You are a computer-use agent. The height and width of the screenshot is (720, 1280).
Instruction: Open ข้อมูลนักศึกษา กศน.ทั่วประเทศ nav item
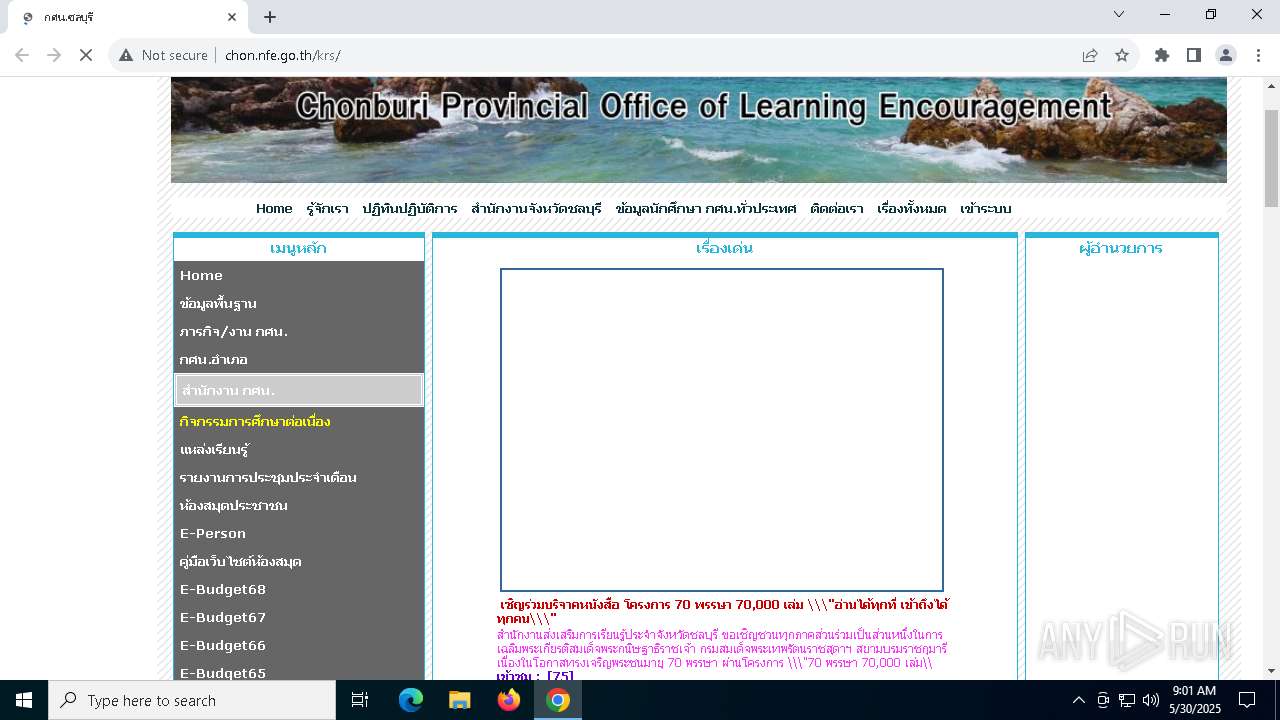click(706, 209)
